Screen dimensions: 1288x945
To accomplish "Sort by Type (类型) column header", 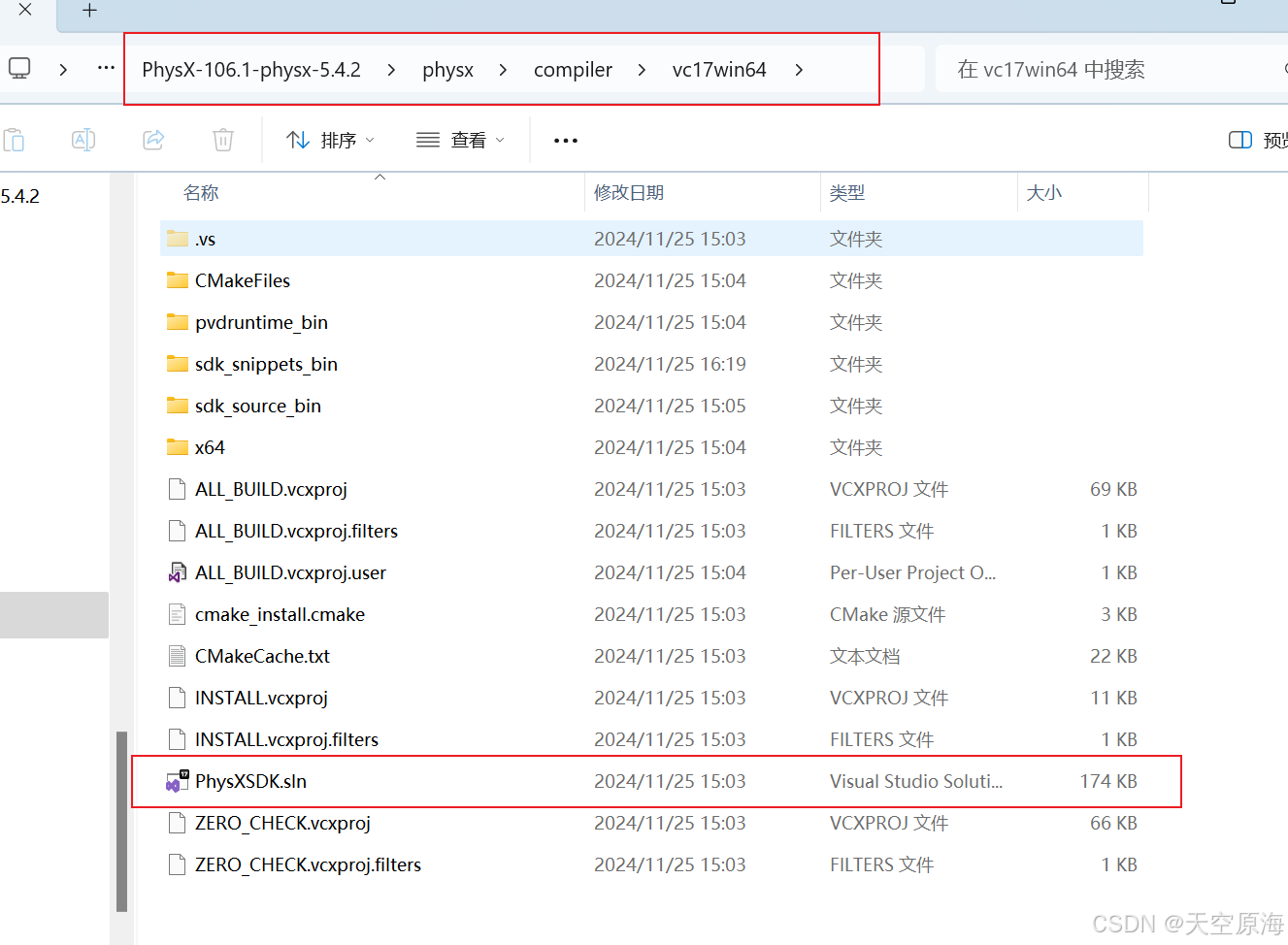I will (847, 193).
